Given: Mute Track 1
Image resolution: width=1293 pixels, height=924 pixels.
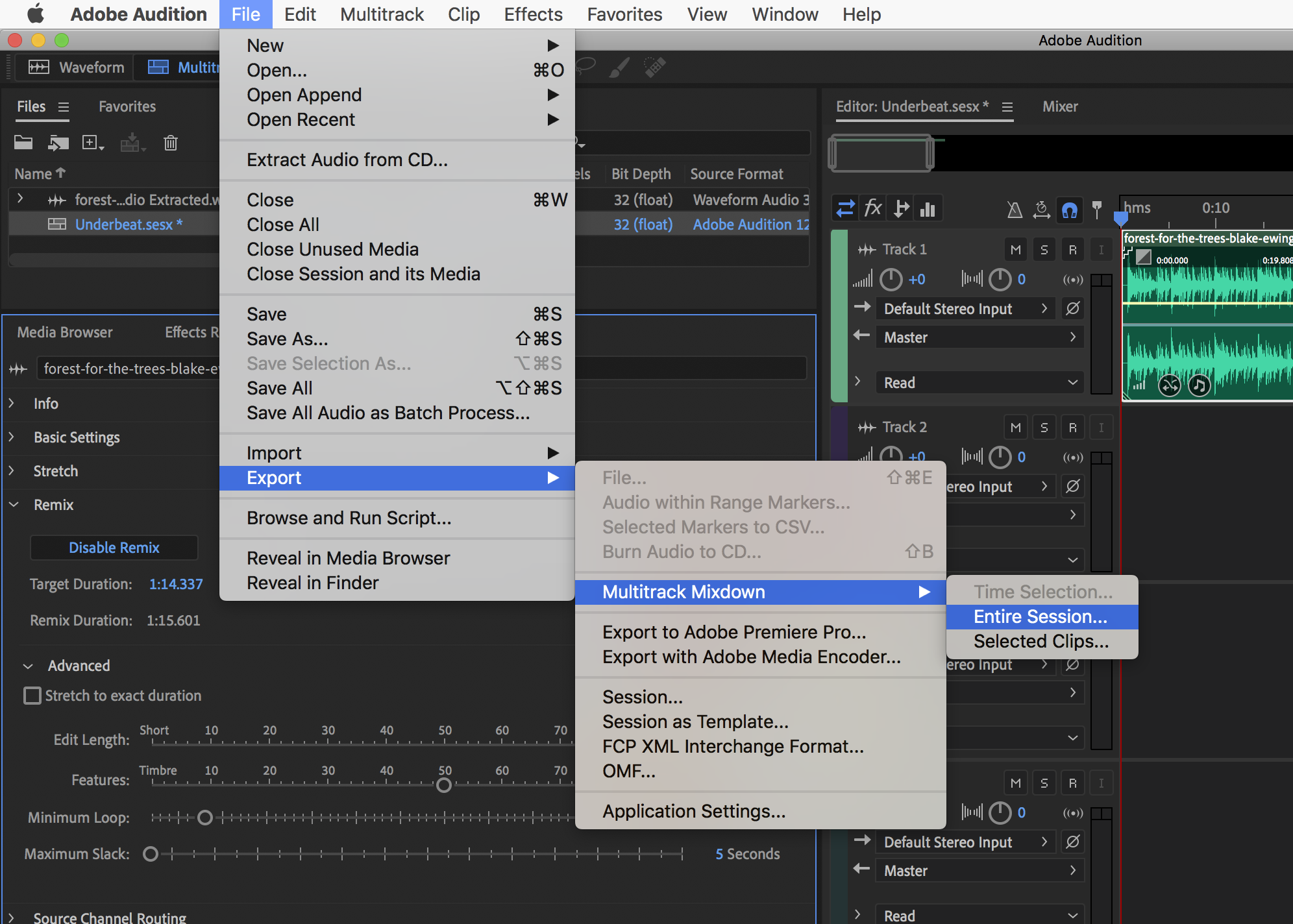Looking at the screenshot, I should pyautogui.click(x=1016, y=250).
